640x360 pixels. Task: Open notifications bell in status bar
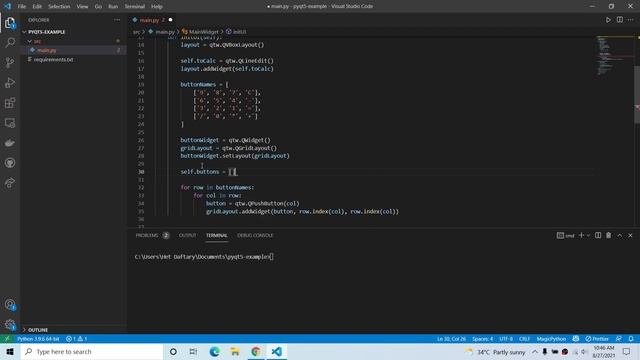pyautogui.click(x=631, y=339)
